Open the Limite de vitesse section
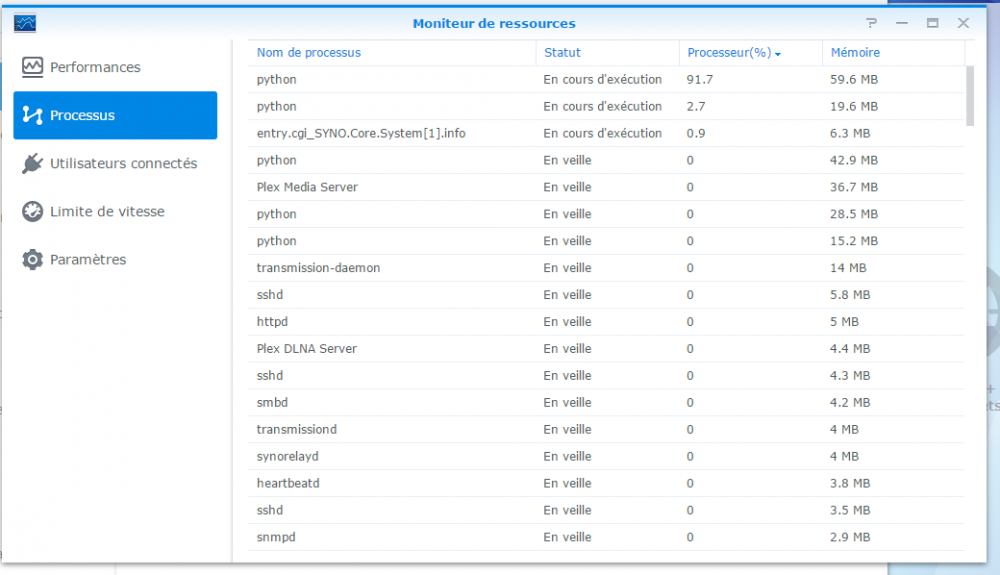 point(107,211)
